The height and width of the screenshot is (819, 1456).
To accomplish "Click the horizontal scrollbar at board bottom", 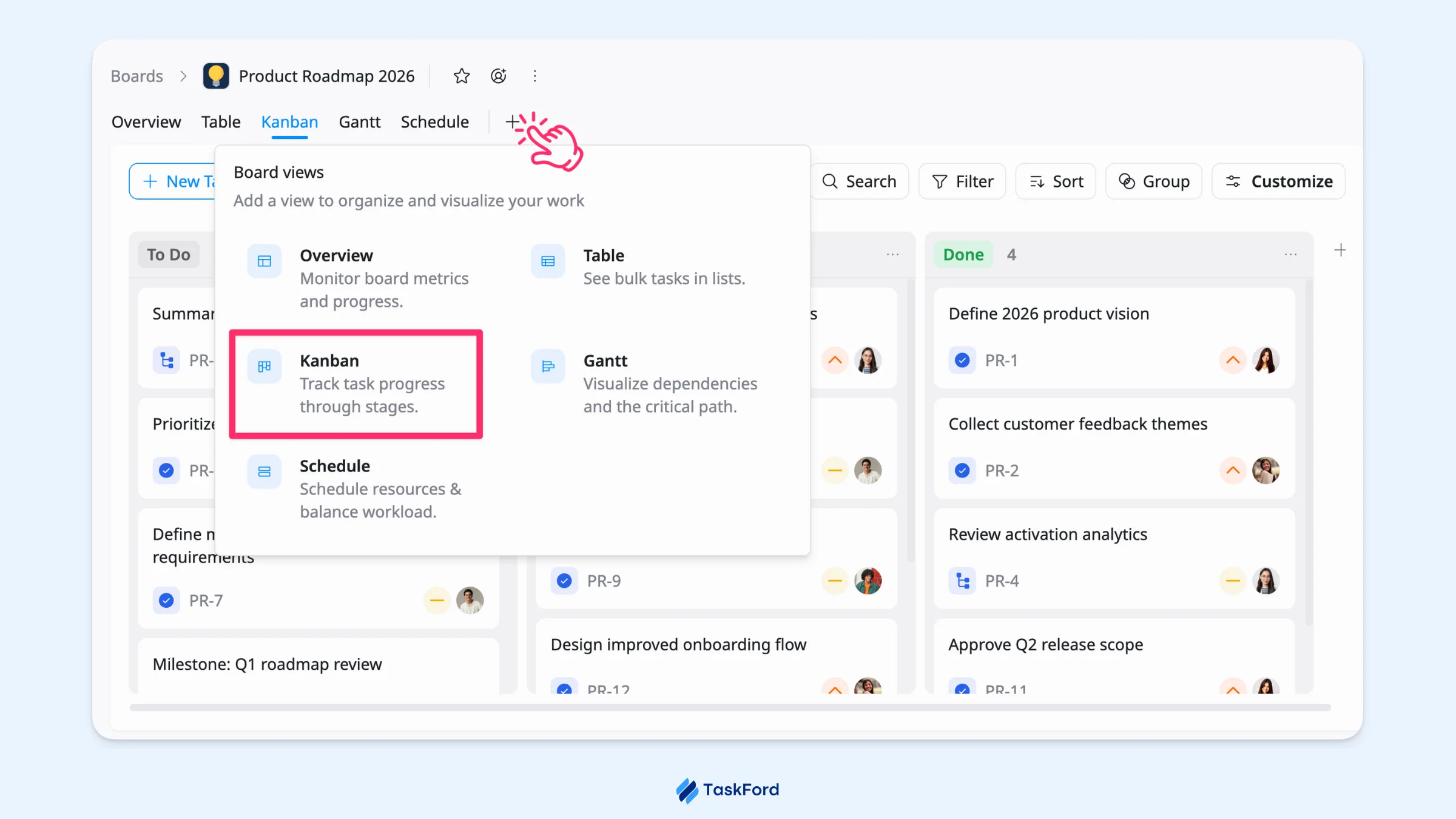I will pyautogui.click(x=730, y=707).
